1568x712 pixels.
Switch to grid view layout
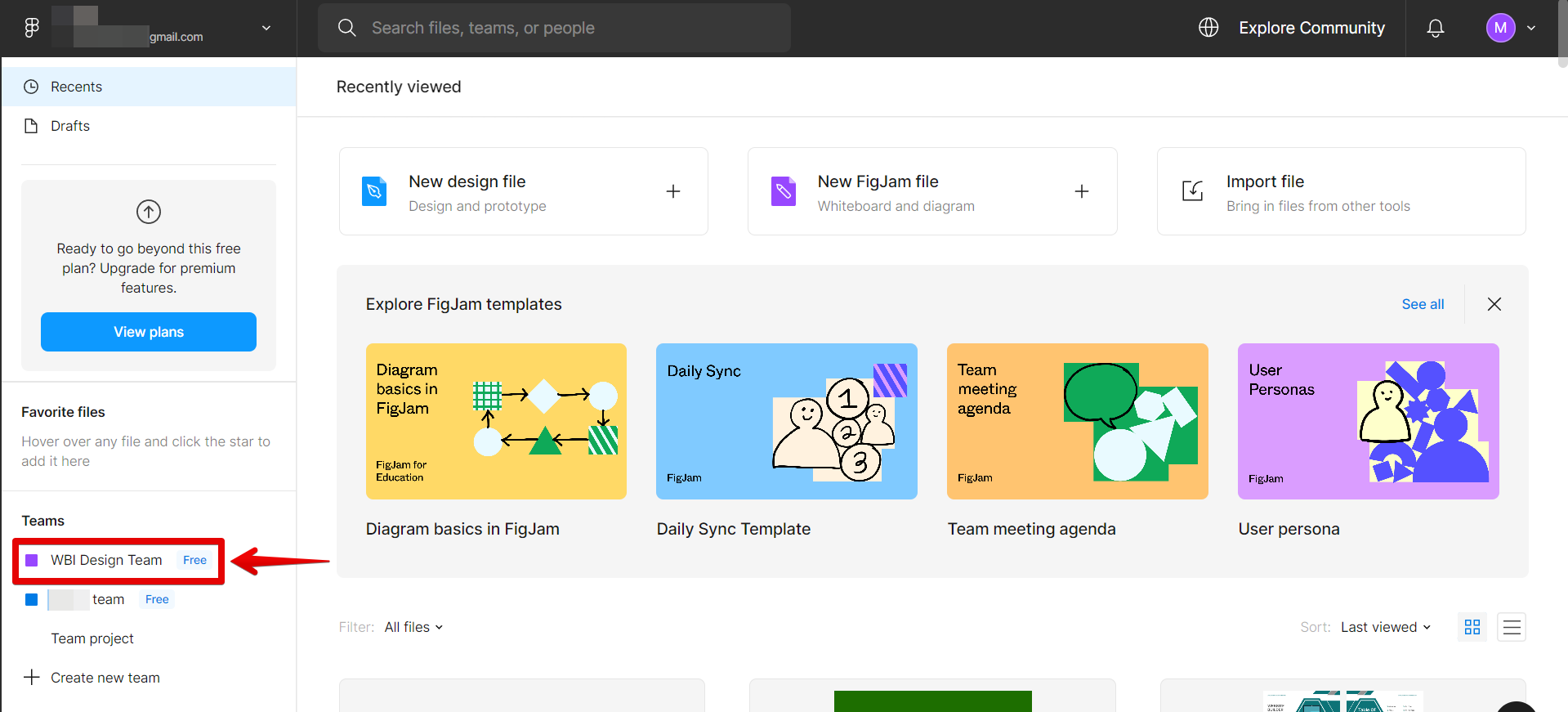coord(1472,627)
